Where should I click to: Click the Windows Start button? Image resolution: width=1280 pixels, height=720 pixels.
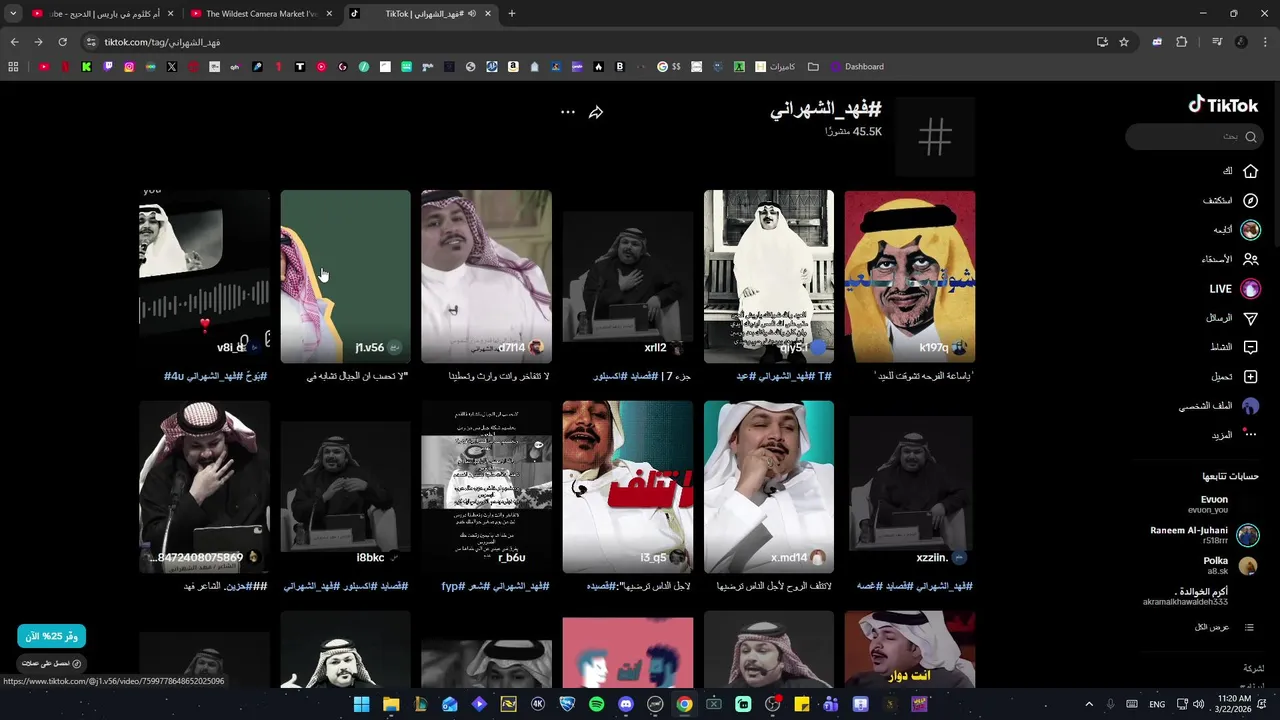pyautogui.click(x=362, y=704)
